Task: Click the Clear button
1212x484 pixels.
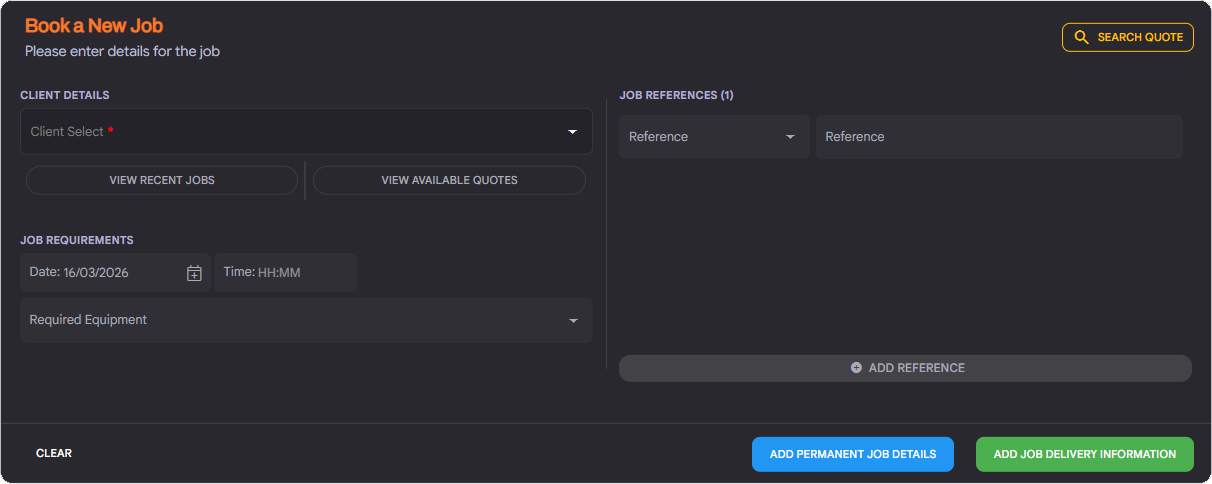Action: tap(54, 453)
